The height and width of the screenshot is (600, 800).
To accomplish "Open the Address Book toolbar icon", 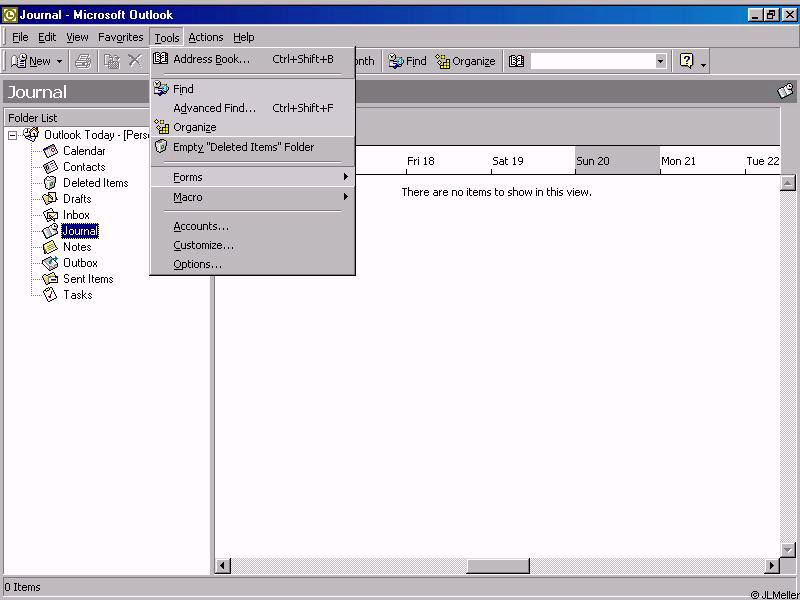I will [x=516, y=61].
